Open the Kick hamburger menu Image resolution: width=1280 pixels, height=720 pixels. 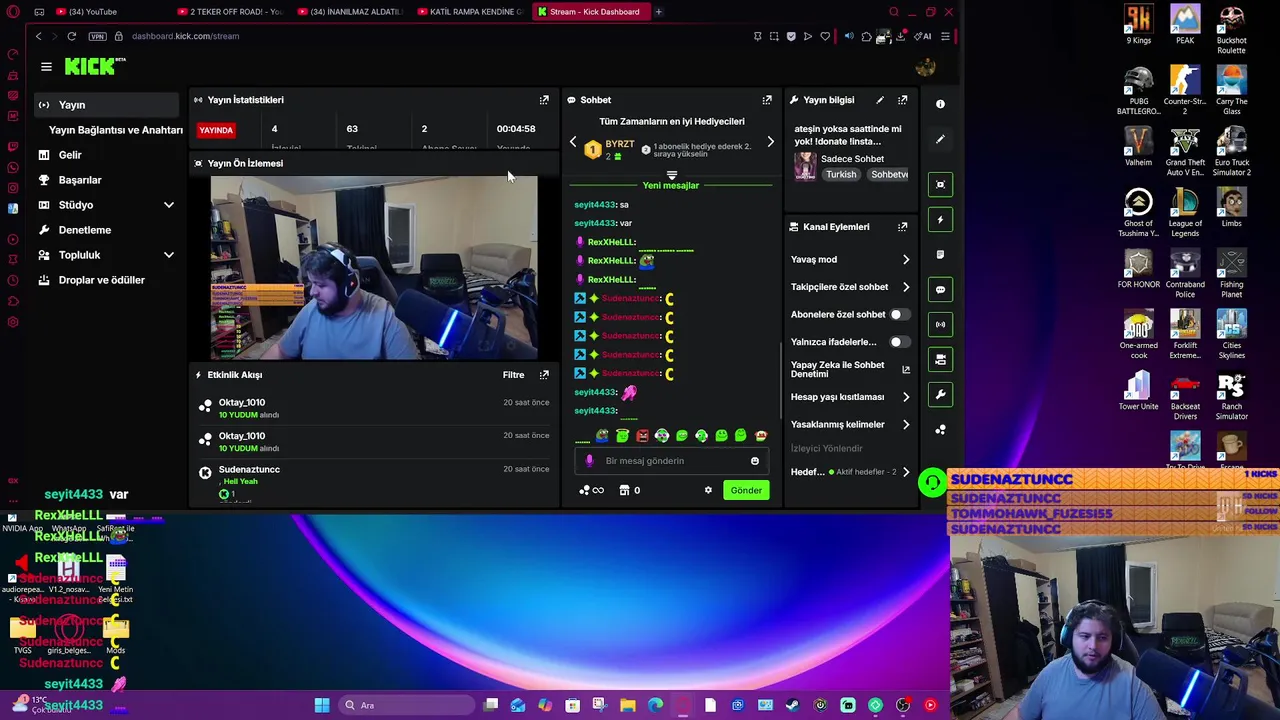(x=46, y=67)
